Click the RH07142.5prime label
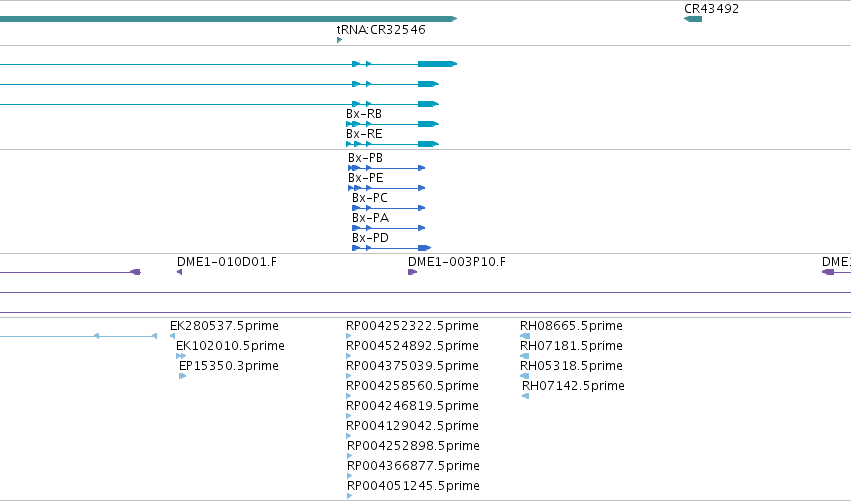Screen dimensions: 851x501 pyautogui.click(x=573, y=386)
